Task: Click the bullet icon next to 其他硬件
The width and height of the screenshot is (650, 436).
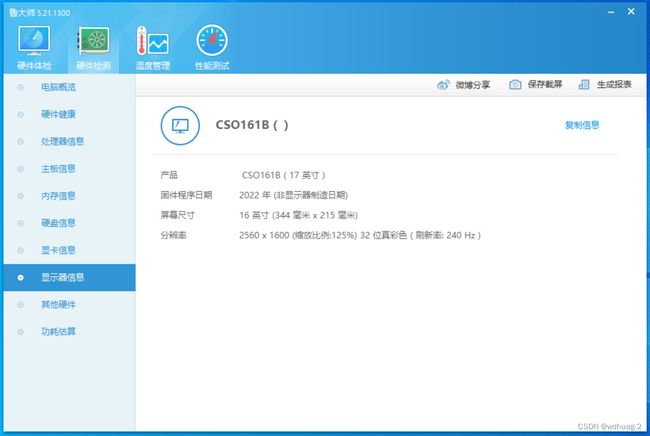Action: 20,305
